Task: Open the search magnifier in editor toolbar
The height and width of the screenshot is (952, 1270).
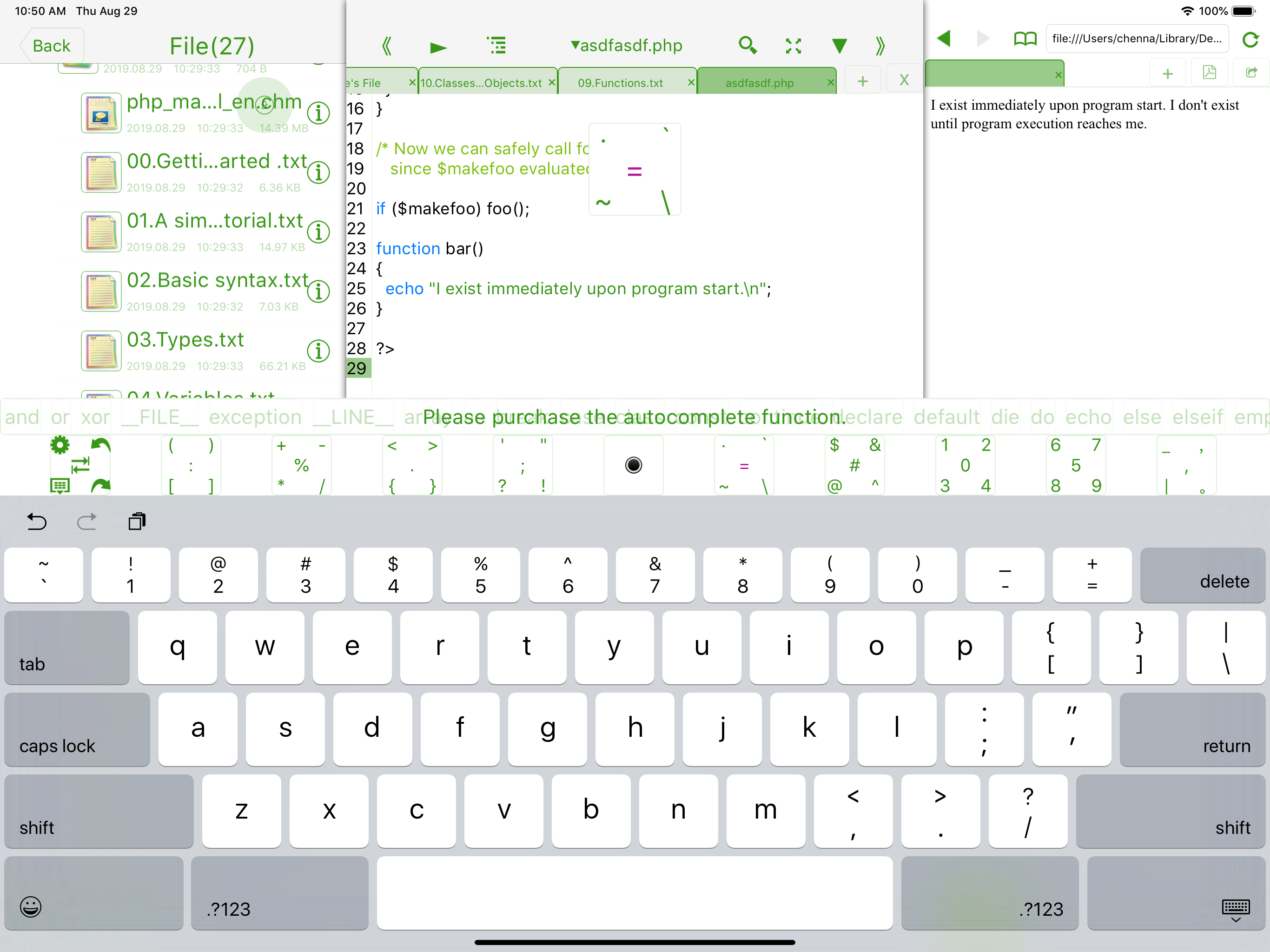Action: [x=747, y=46]
